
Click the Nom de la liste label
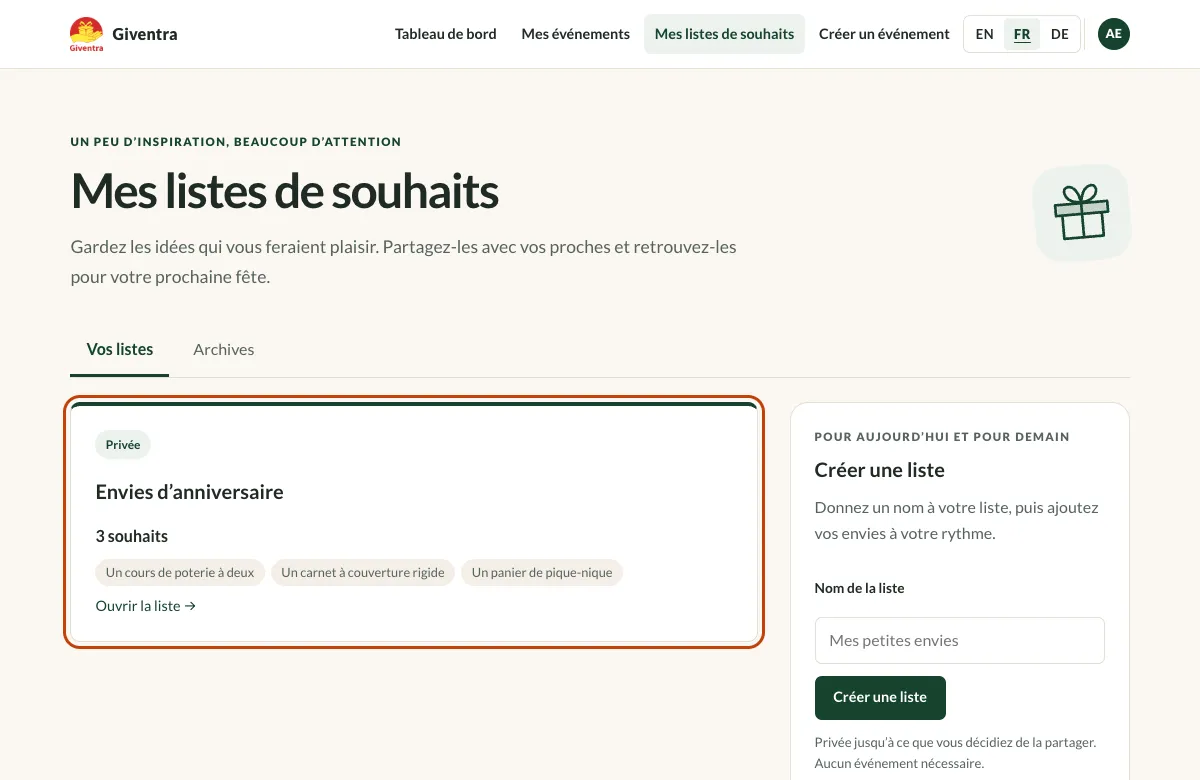(860, 588)
